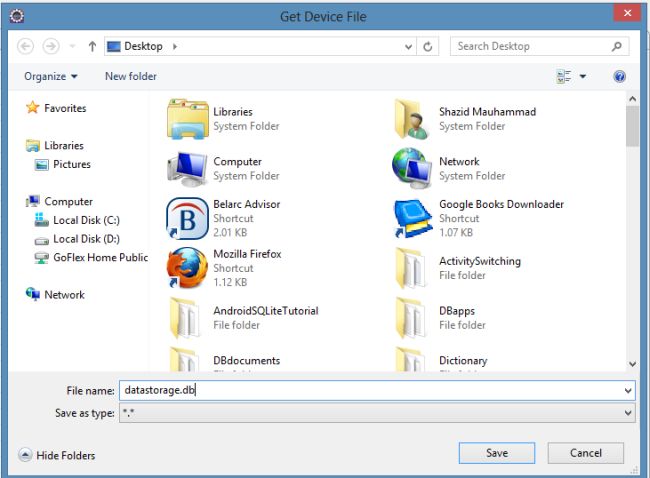Click the file list scroll down arrow

632,364
